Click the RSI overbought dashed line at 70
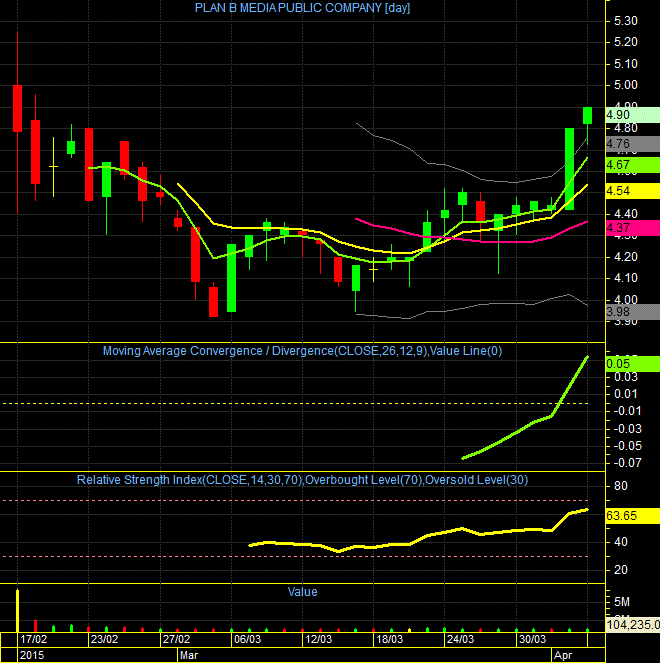 coord(296,500)
